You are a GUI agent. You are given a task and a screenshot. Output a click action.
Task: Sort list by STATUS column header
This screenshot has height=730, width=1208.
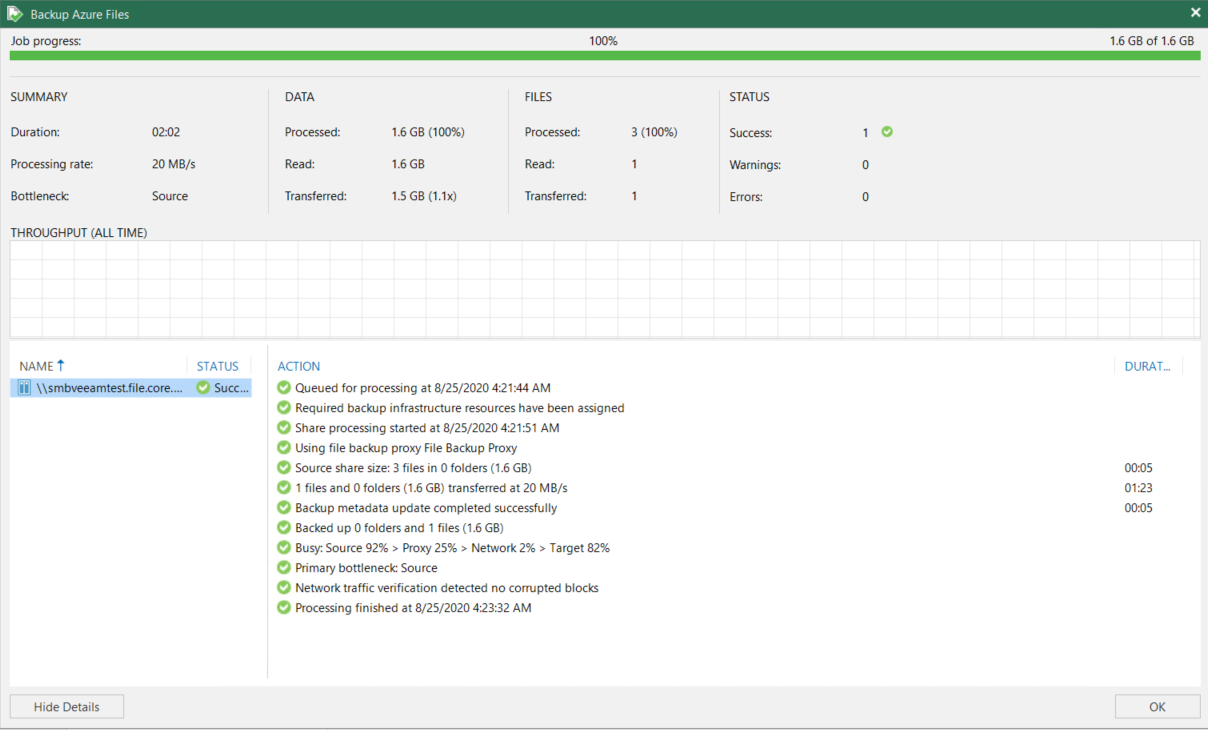(x=217, y=366)
